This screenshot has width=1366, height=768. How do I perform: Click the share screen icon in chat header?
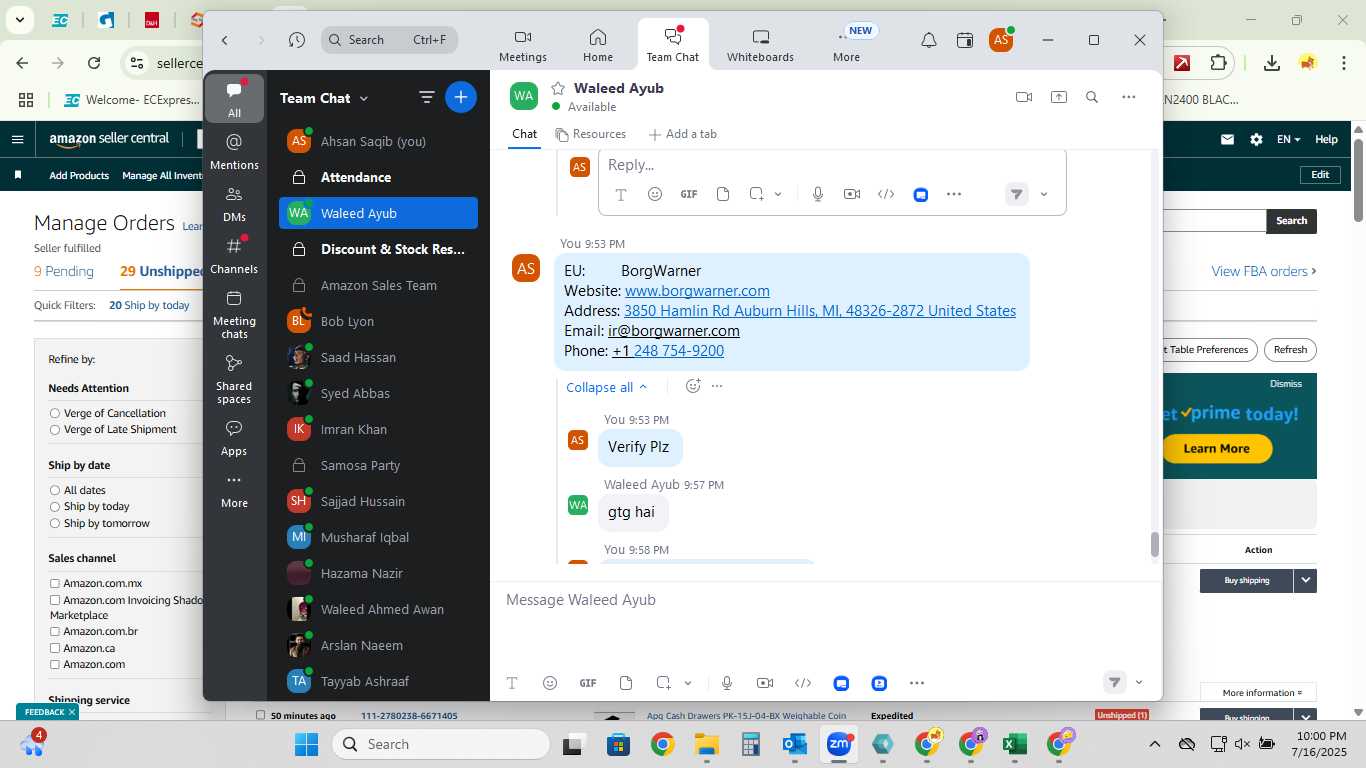coord(1058,97)
